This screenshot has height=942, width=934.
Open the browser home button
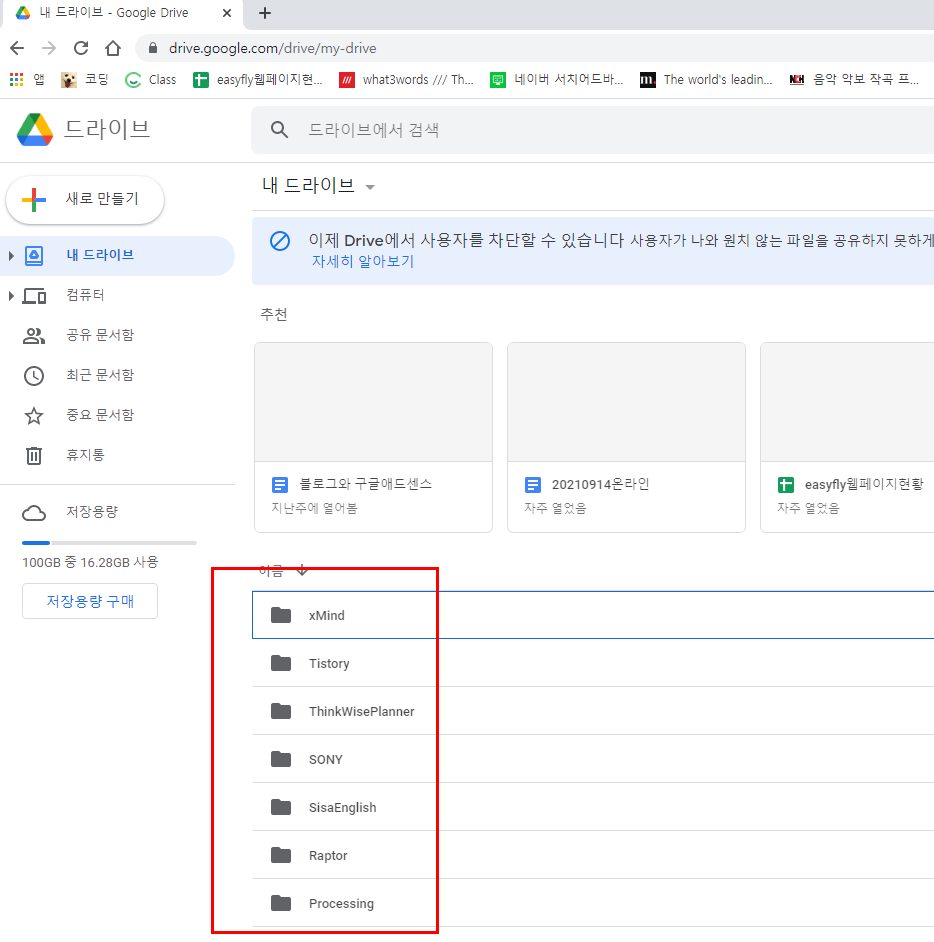[x=113, y=48]
